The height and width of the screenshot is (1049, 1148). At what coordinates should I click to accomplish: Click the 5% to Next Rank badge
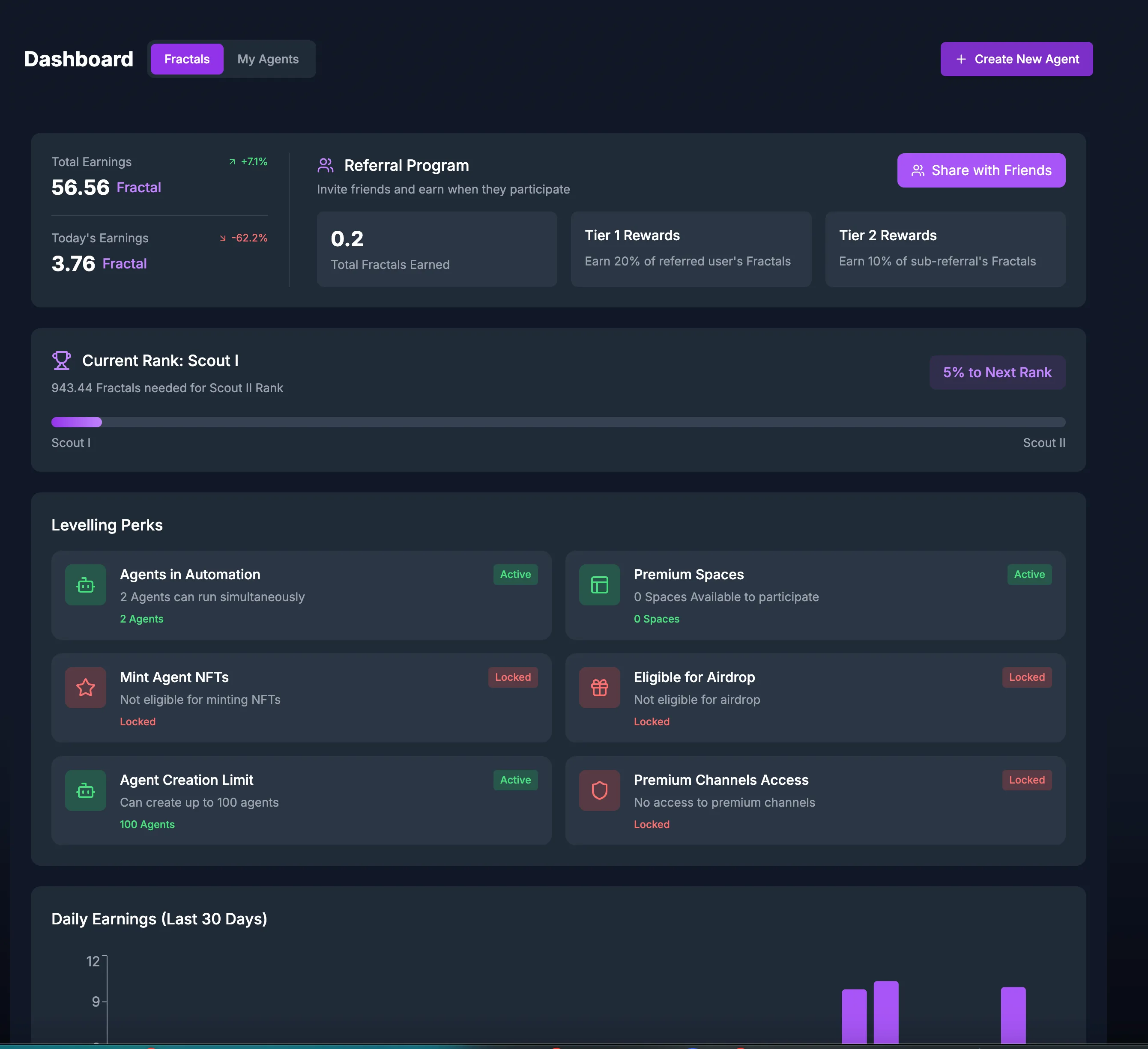[x=996, y=372]
